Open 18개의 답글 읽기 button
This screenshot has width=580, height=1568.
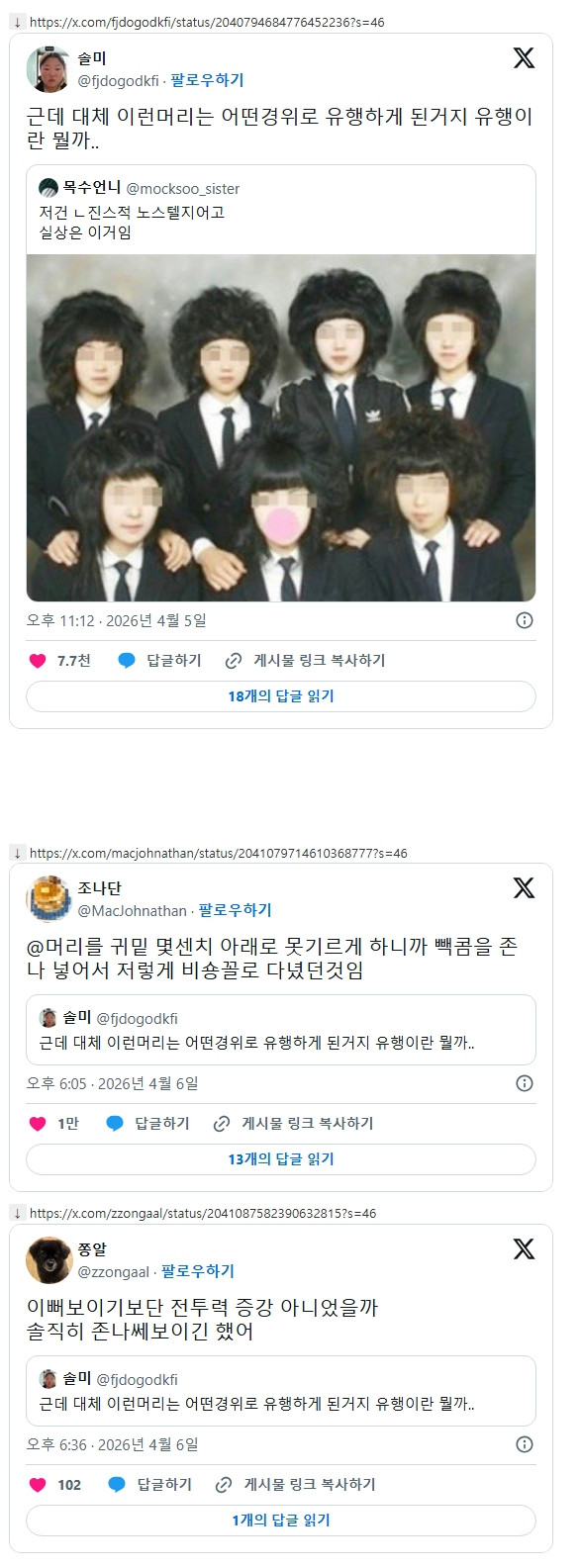pos(281,695)
